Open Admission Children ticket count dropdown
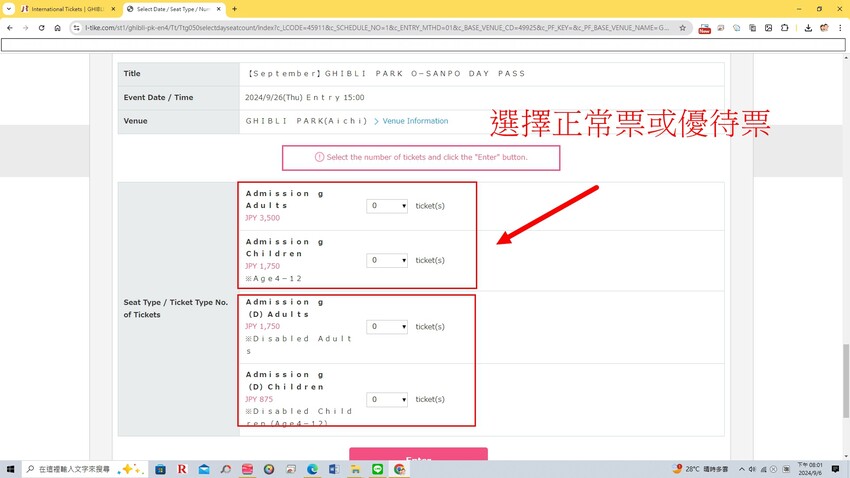This screenshot has height=478, width=850. tap(387, 260)
